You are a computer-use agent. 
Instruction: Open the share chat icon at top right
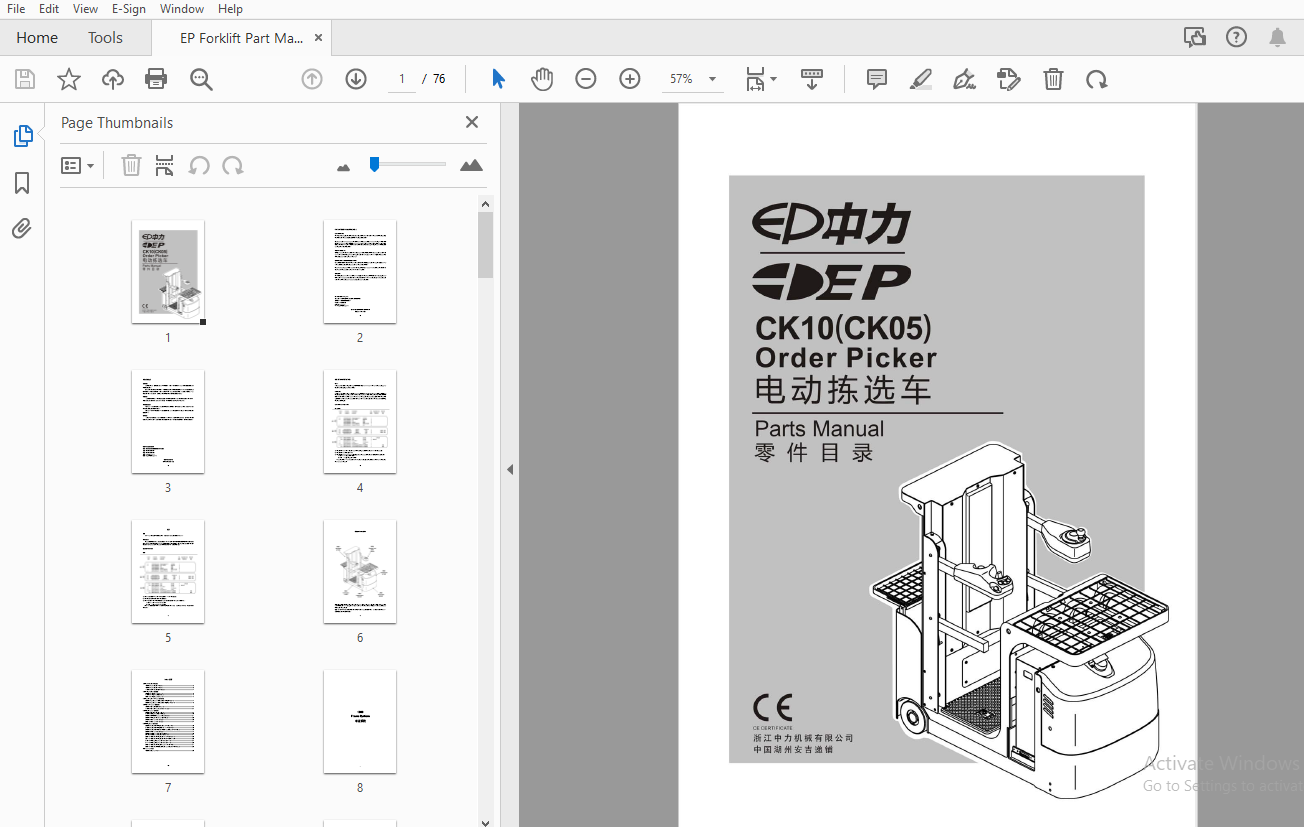[x=1195, y=37]
